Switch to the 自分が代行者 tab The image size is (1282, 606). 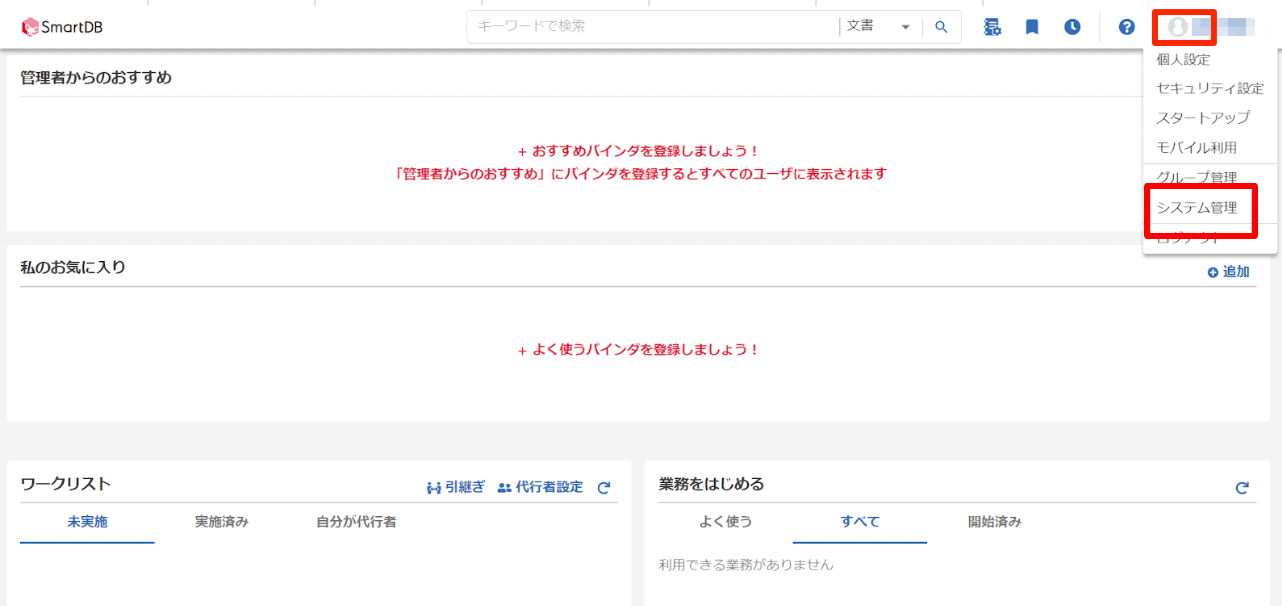click(x=356, y=522)
